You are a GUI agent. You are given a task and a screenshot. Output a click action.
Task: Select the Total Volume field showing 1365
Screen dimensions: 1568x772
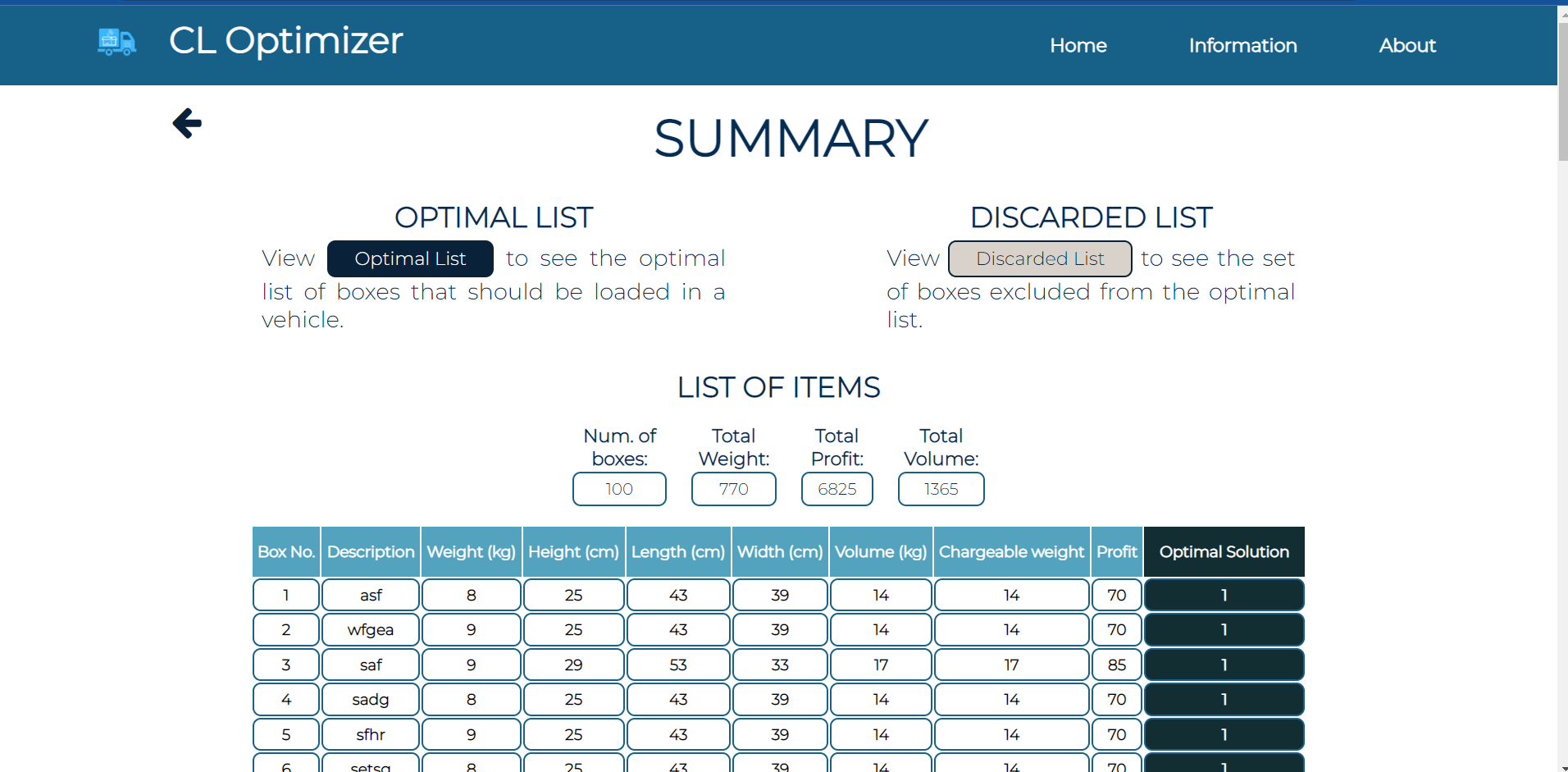[941, 488]
